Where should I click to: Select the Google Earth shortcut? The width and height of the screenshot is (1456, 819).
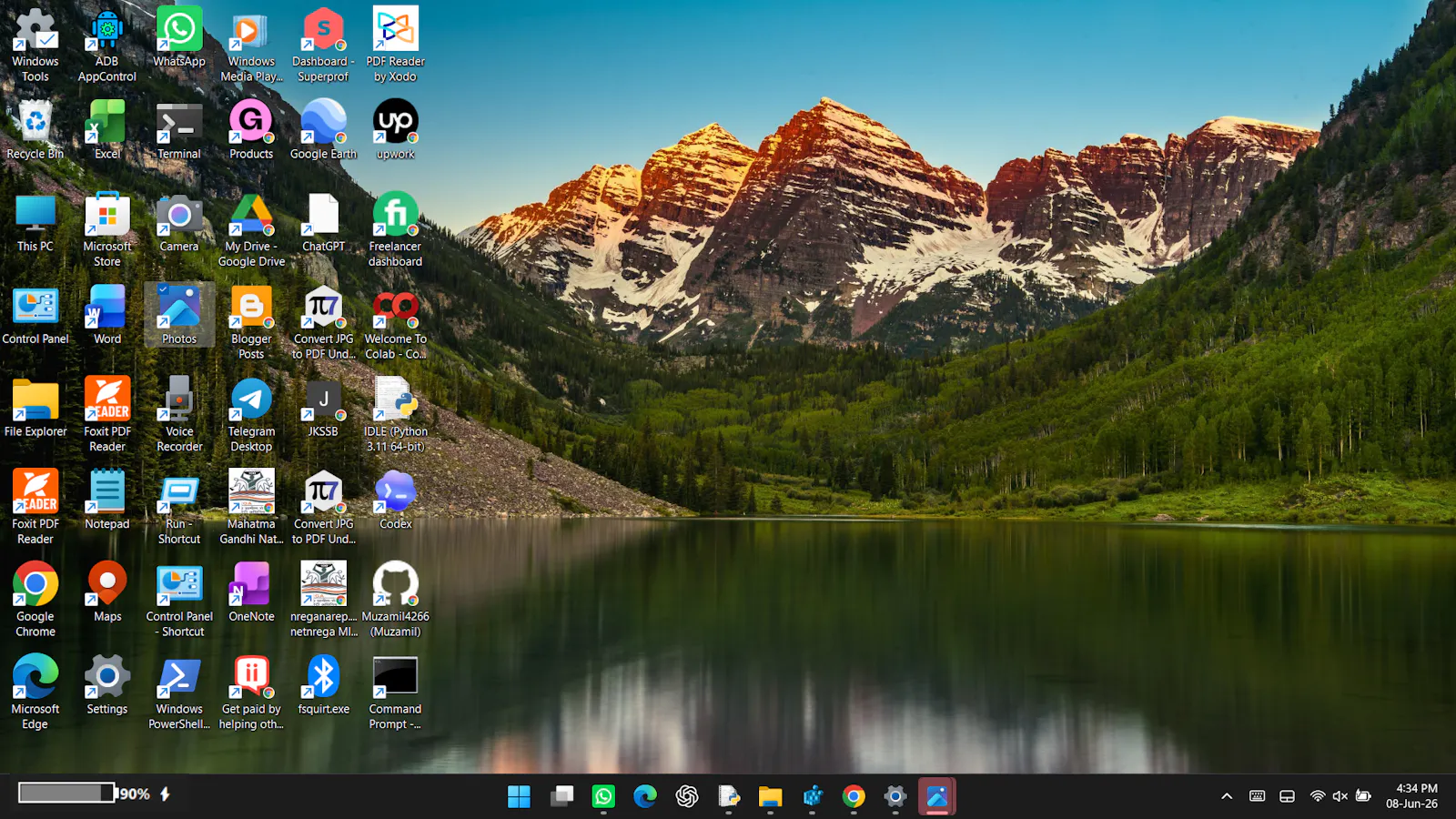(x=323, y=130)
